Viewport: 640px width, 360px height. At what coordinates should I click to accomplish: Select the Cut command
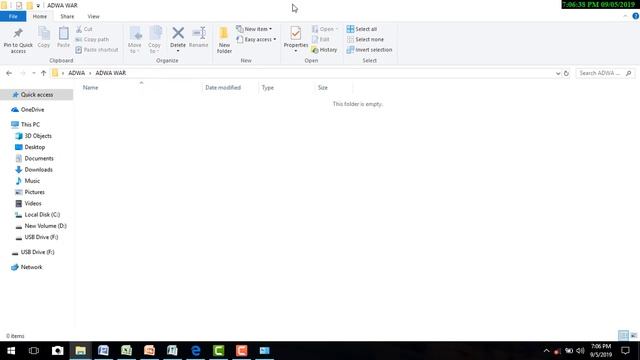point(84,29)
